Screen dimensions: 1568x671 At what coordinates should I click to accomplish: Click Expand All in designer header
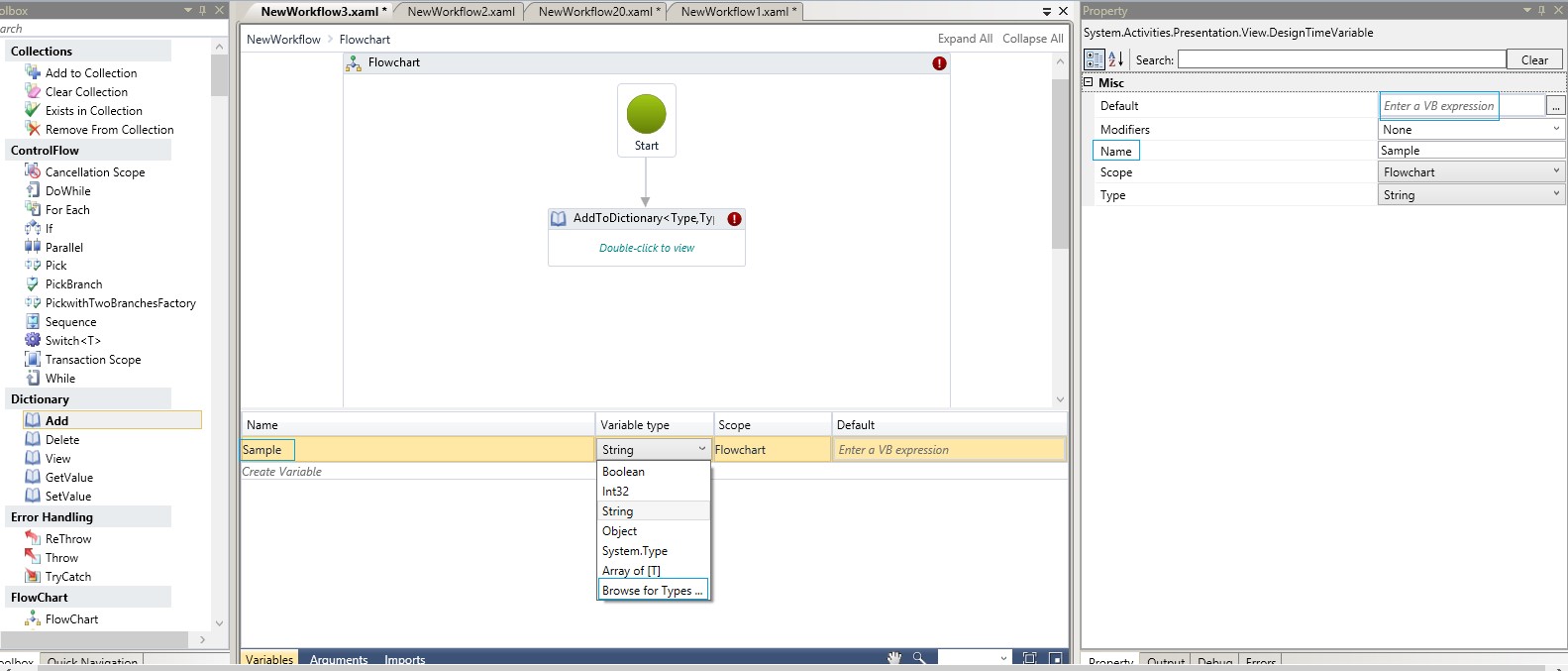pyautogui.click(x=964, y=39)
